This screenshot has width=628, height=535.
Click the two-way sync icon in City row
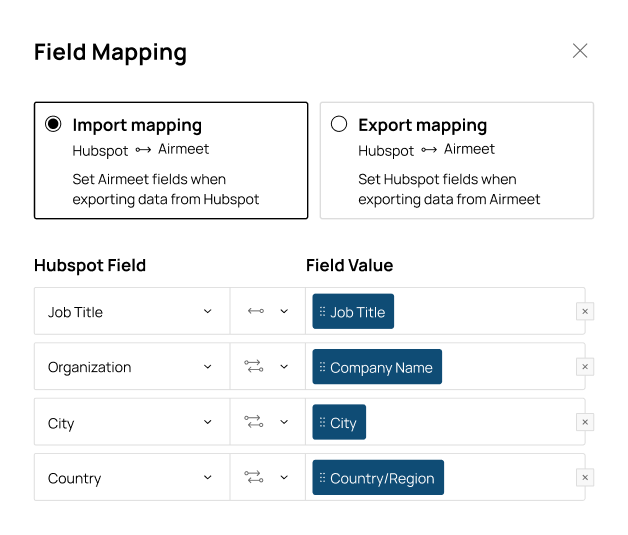[x=254, y=421]
